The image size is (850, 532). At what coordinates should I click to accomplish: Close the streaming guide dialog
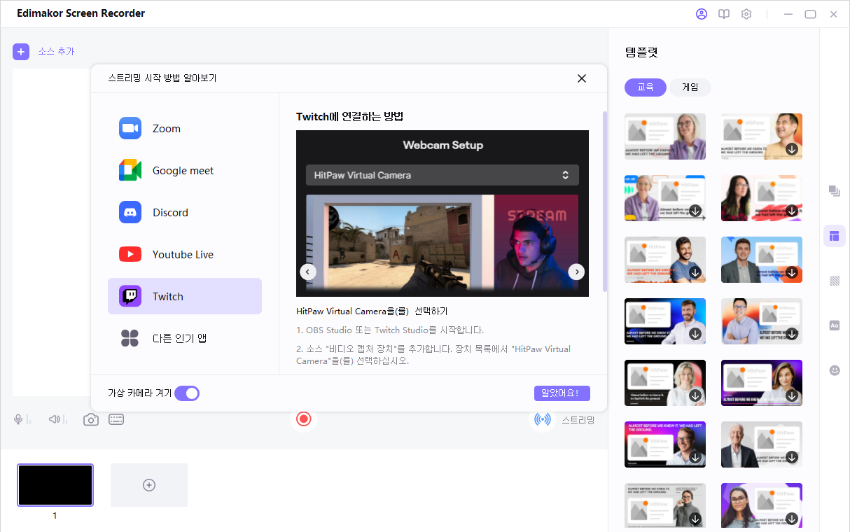click(582, 79)
